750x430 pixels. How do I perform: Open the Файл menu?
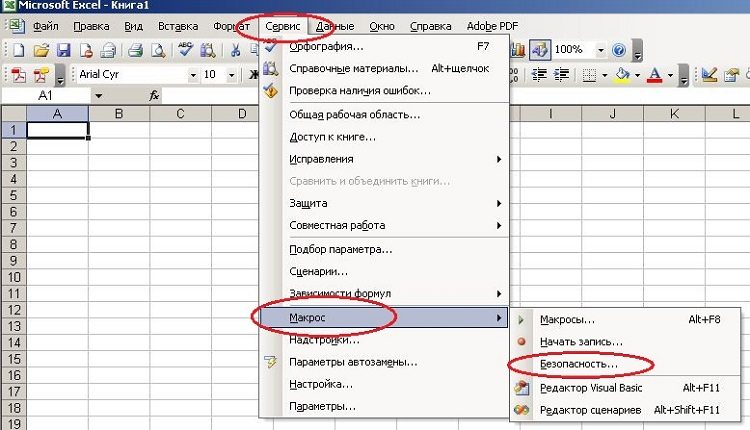45,26
